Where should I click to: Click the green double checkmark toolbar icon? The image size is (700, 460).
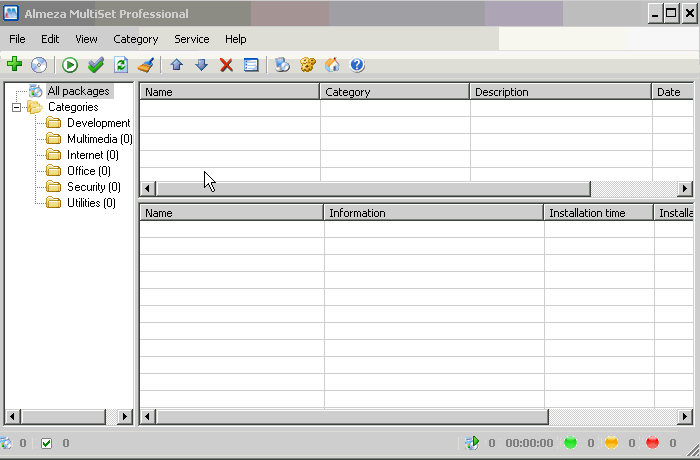[96, 65]
